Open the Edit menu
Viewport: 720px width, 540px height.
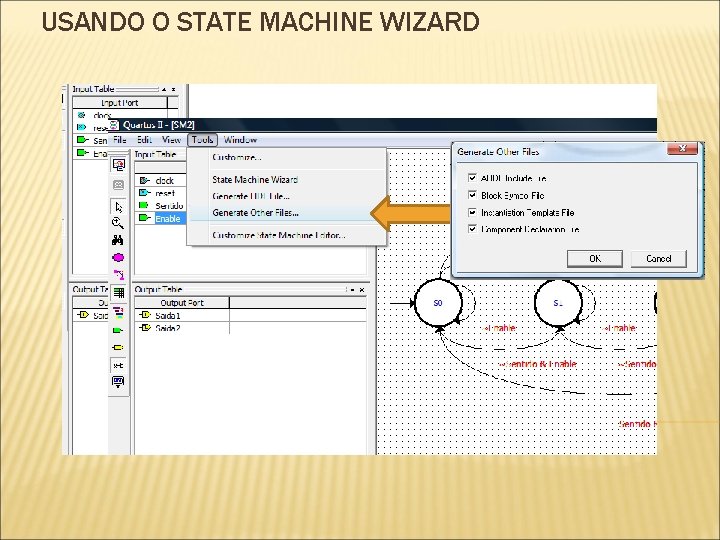click(144, 140)
